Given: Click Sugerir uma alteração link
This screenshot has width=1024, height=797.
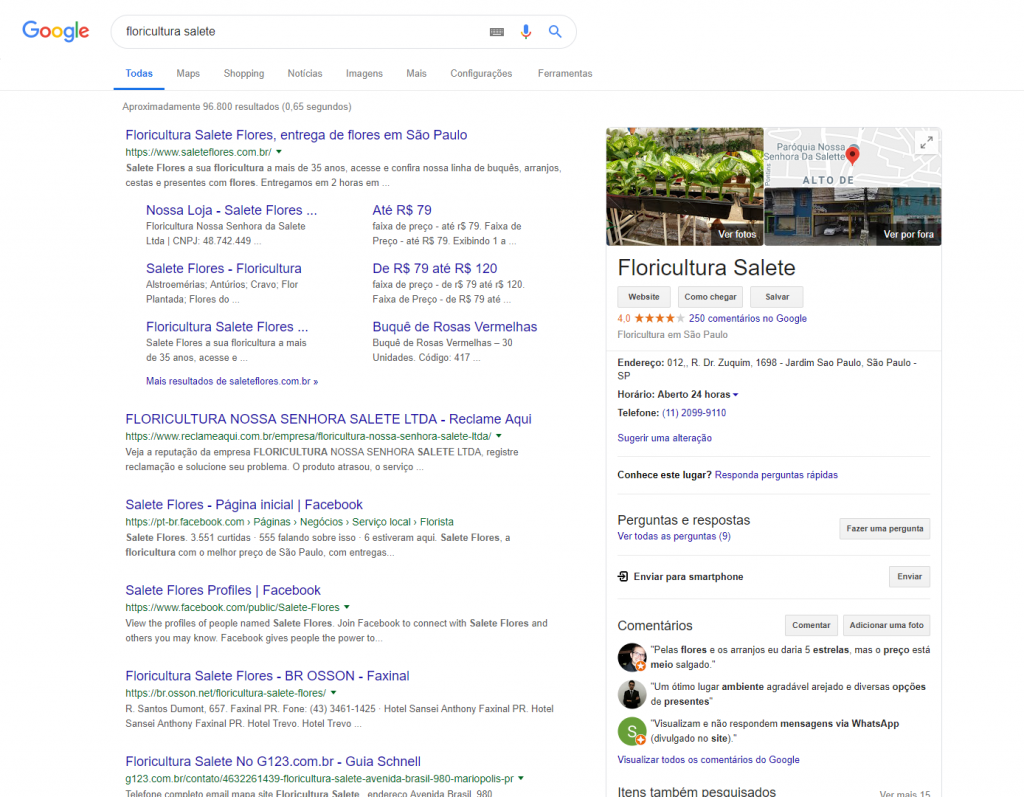Looking at the screenshot, I should point(664,438).
